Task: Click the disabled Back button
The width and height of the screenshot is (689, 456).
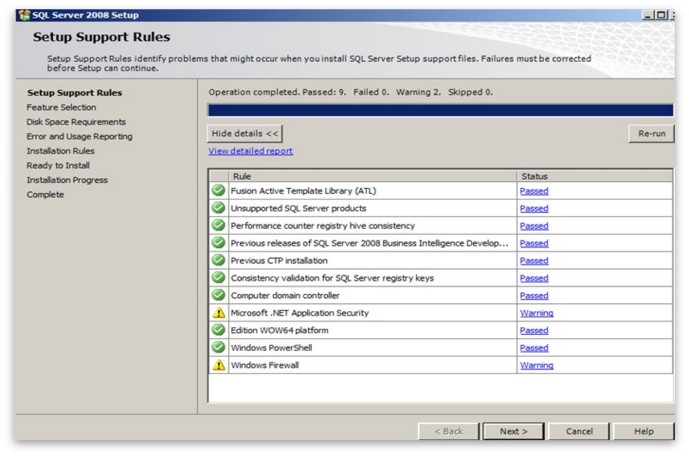Action: [x=449, y=431]
